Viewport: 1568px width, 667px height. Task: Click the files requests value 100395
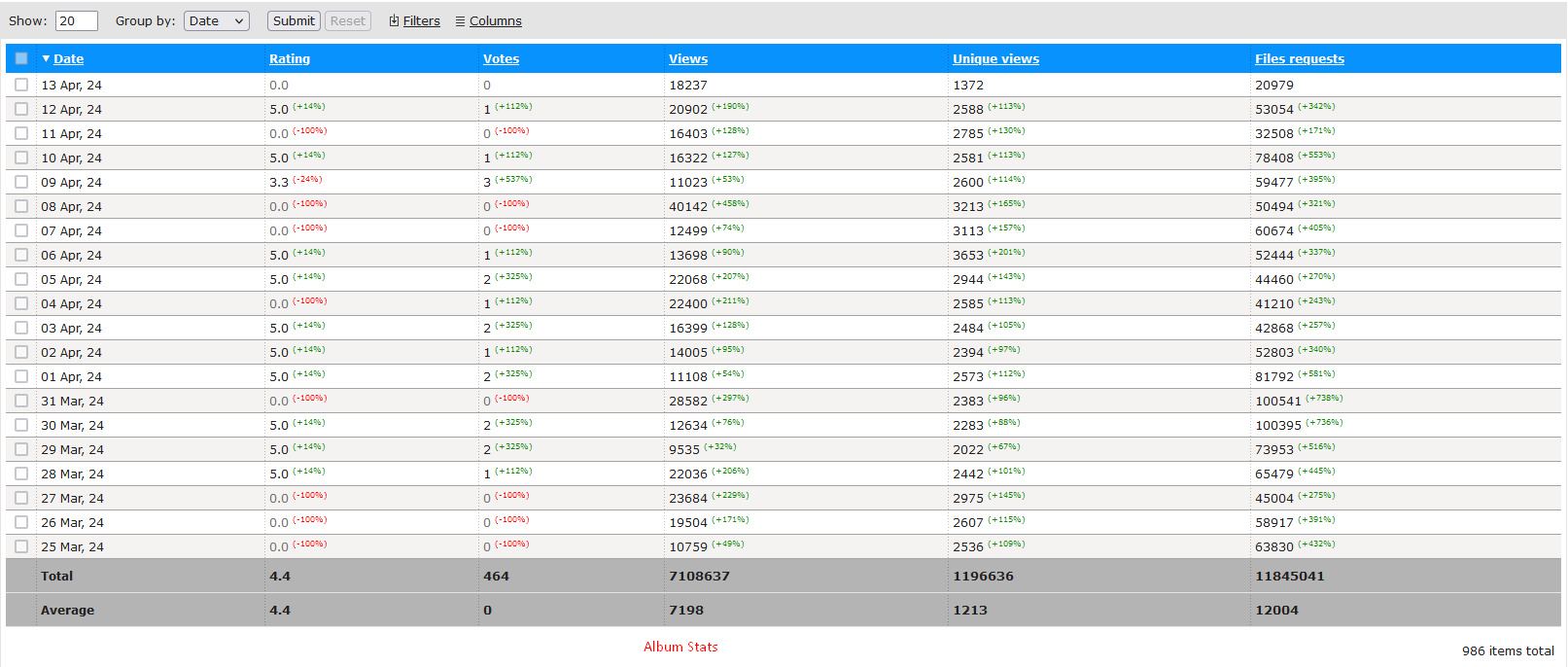click(1277, 426)
